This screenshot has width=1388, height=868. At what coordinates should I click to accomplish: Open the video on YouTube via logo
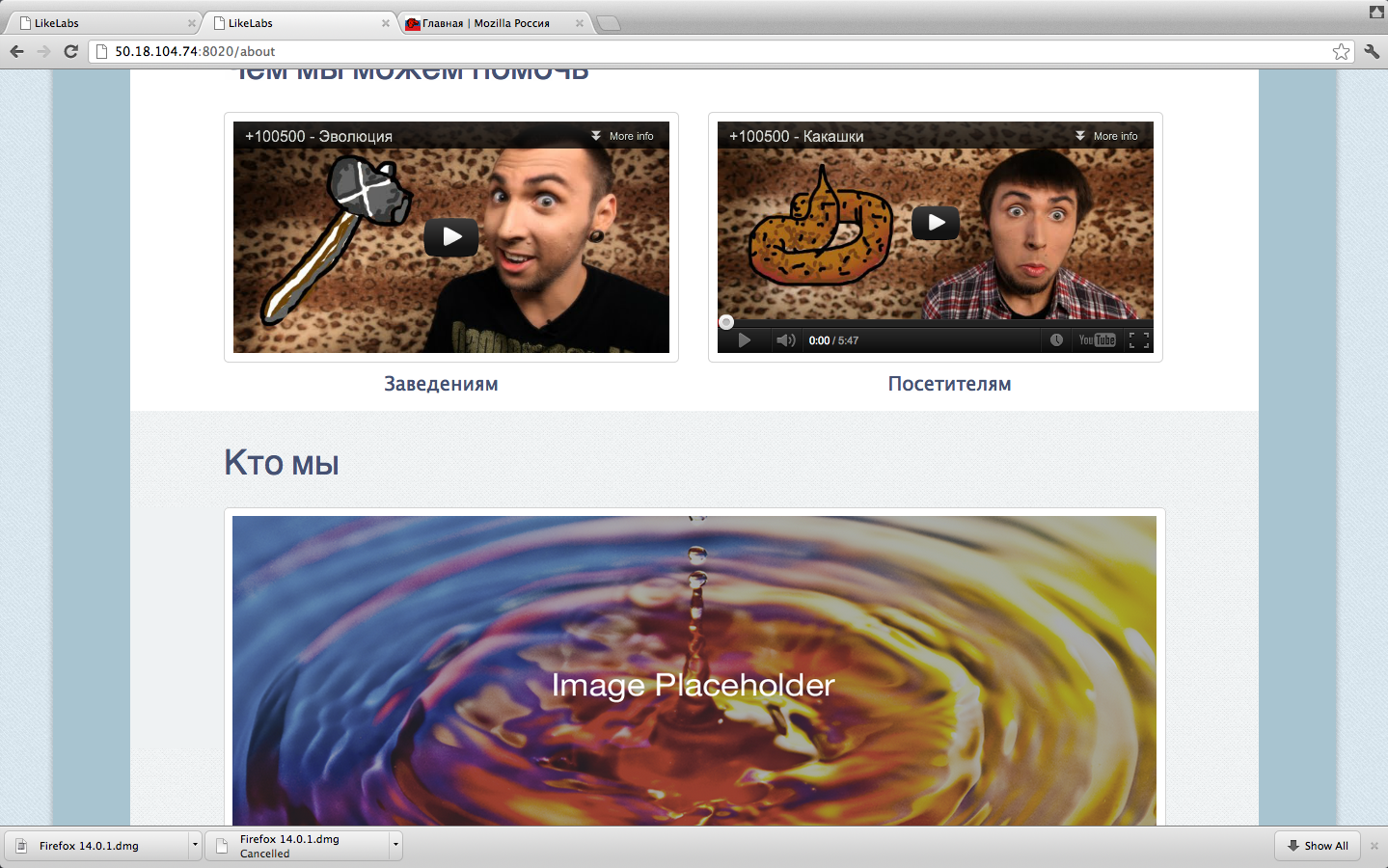(x=1097, y=340)
